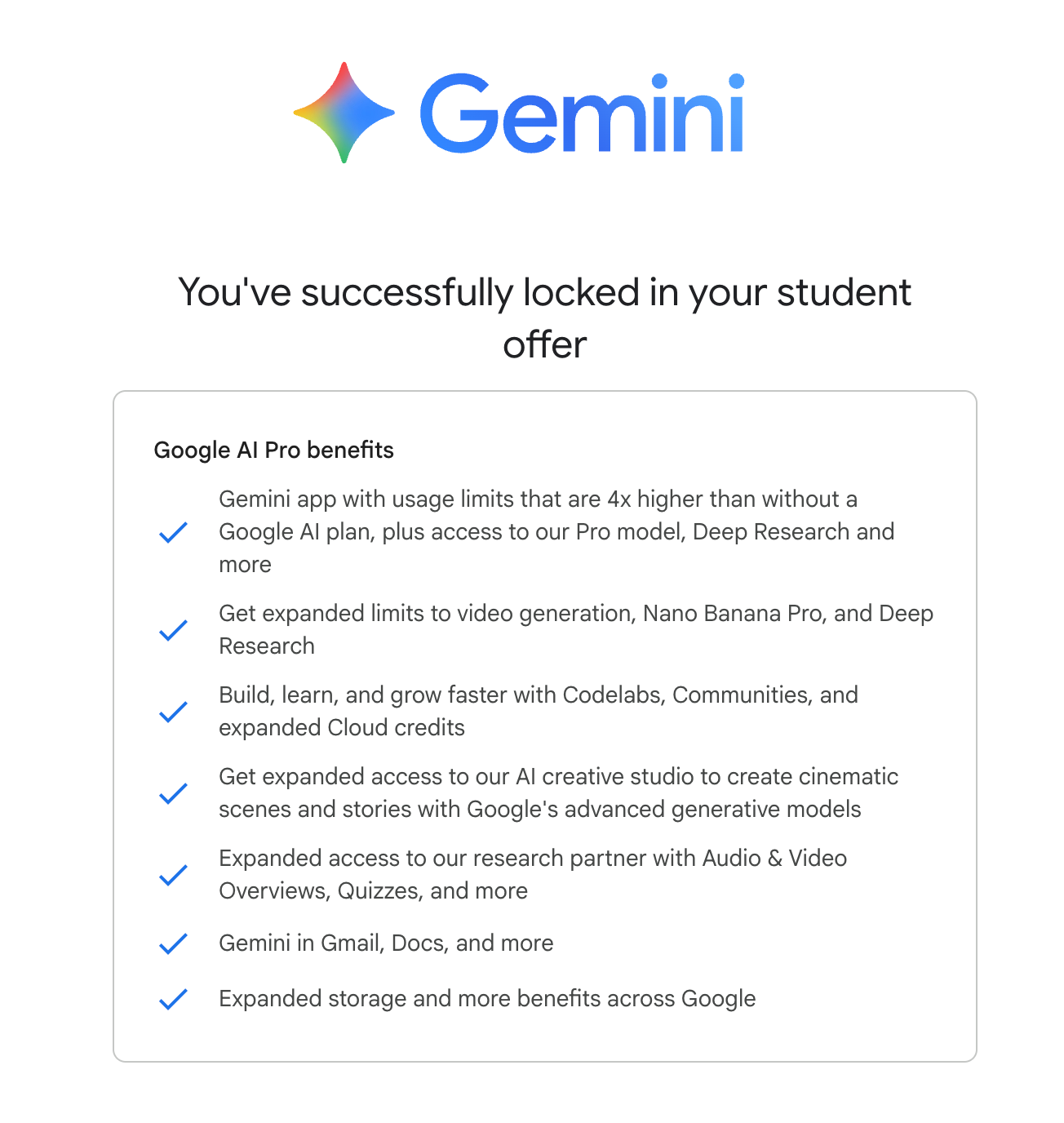Click the expanded Cloud credits benefit text

tap(539, 711)
